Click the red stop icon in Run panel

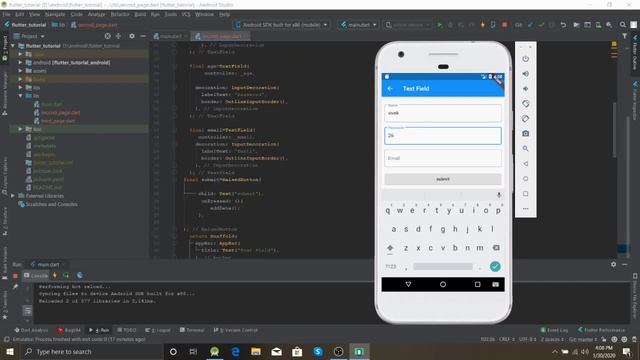[15, 276]
